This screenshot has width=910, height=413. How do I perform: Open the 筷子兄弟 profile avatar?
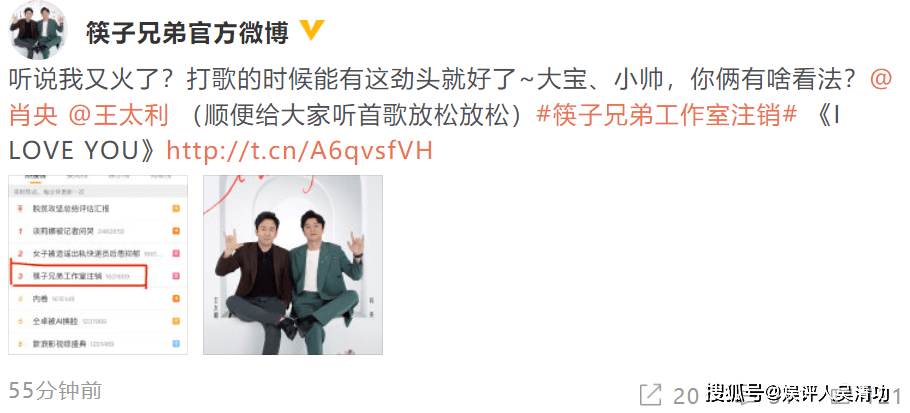coord(38,30)
